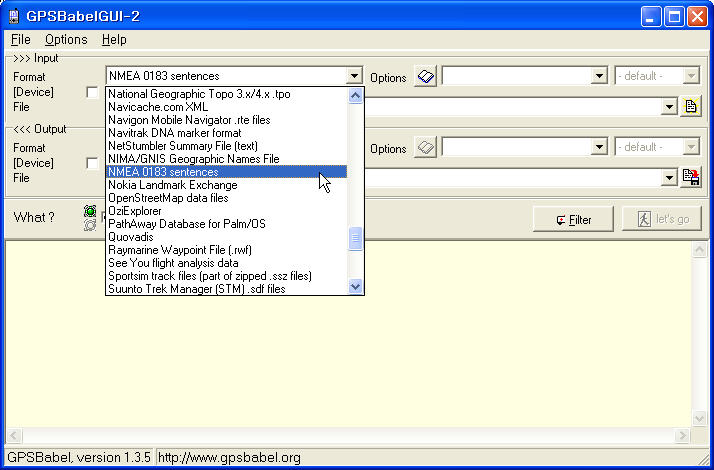The image size is (714, 470).
Task: Open output options book icon
Action: (426, 147)
